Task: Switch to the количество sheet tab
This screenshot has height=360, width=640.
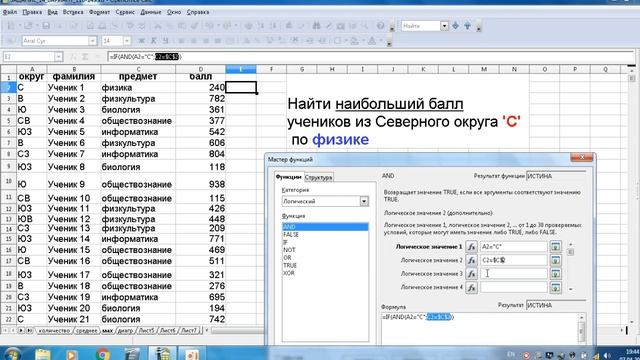Action: [x=54, y=331]
